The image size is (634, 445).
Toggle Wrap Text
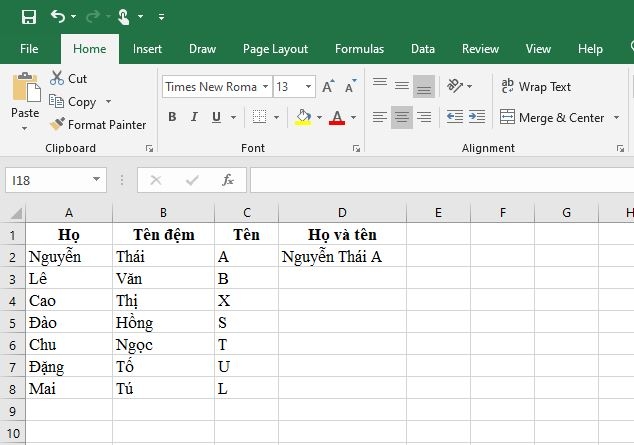(536, 86)
